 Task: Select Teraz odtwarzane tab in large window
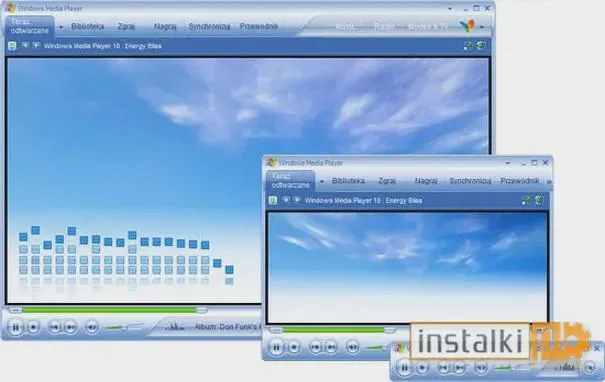[x=29, y=26]
